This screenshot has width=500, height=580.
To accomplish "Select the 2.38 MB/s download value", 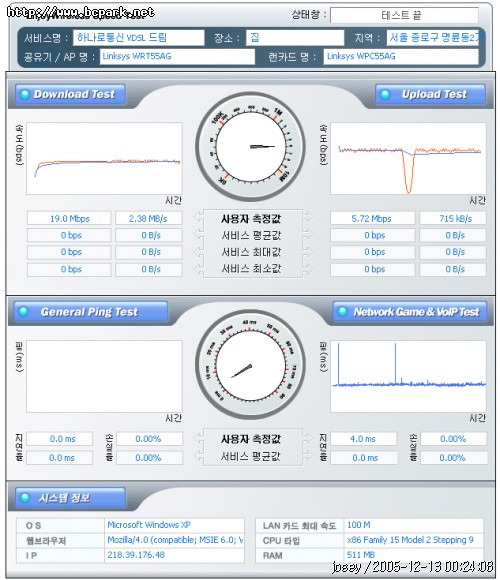I will click(149, 218).
